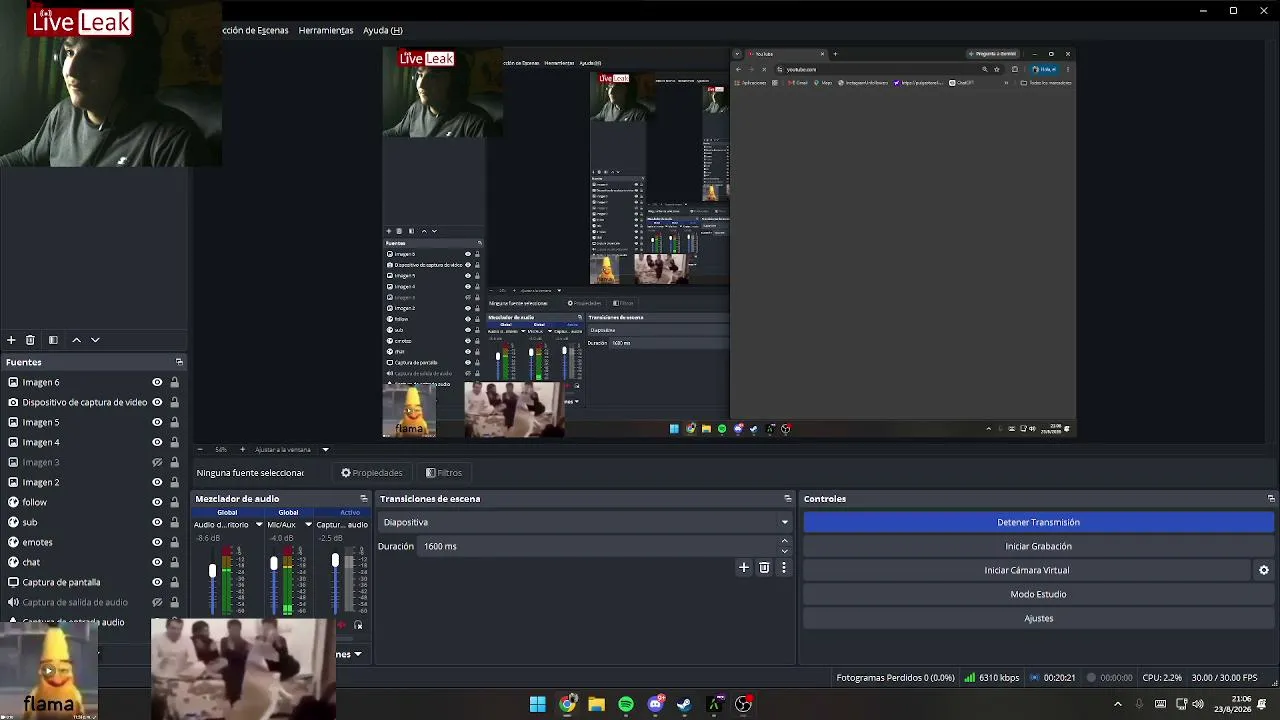Hide the follow source
This screenshot has width=1280, height=720.
point(157,502)
